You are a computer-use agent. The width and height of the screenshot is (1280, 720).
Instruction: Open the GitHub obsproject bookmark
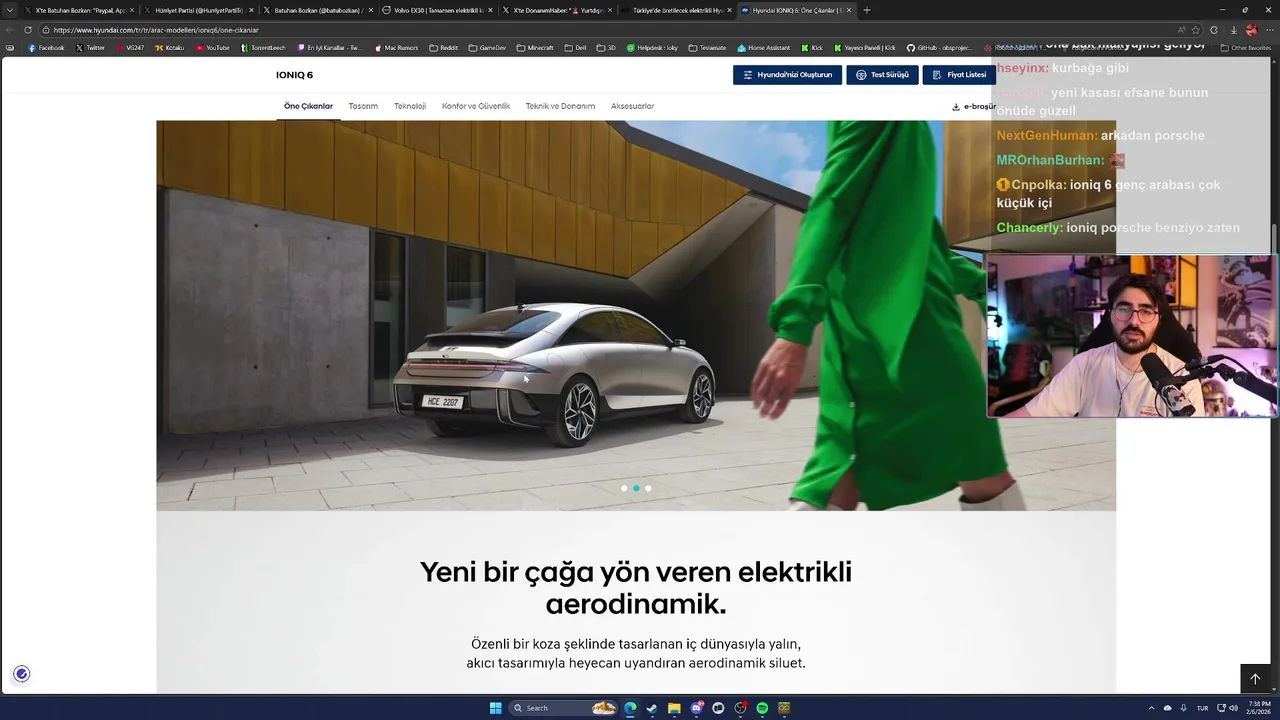941,47
